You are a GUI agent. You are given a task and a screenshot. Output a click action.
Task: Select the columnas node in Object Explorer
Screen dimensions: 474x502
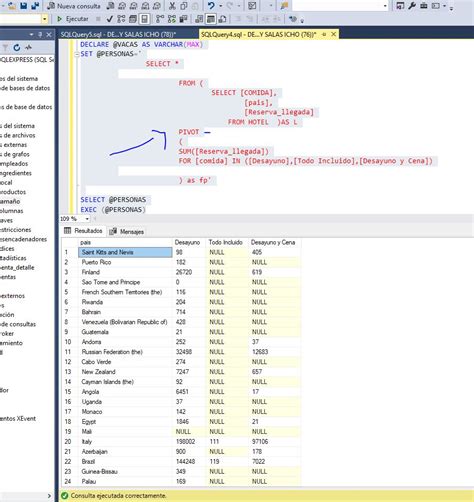click(x=12, y=211)
